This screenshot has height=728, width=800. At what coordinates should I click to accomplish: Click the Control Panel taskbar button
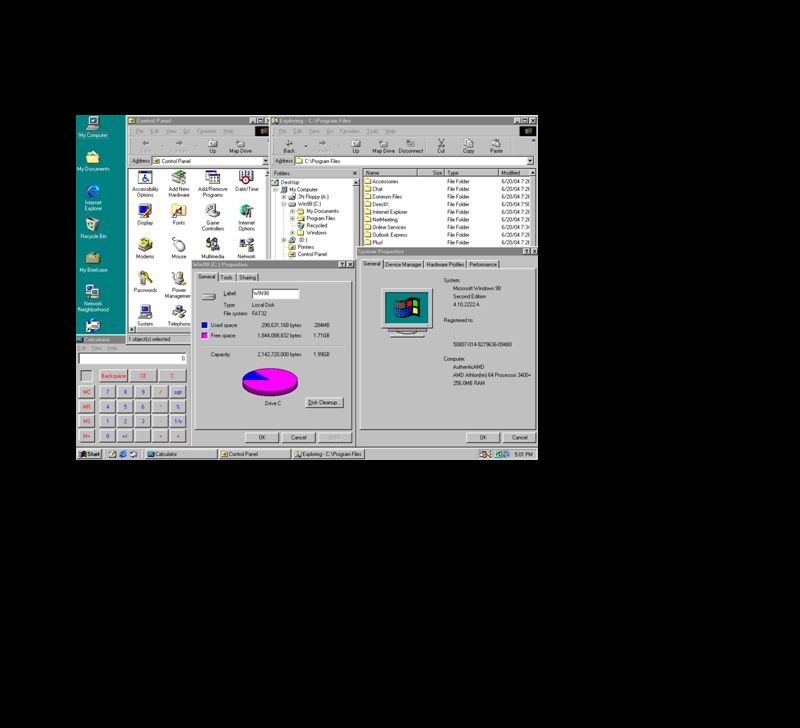254,454
